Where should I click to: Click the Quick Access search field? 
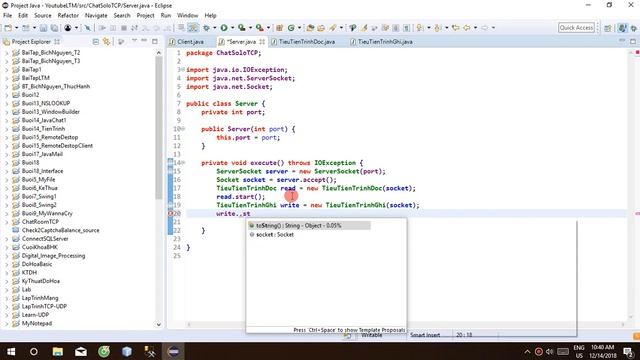(x=576, y=28)
